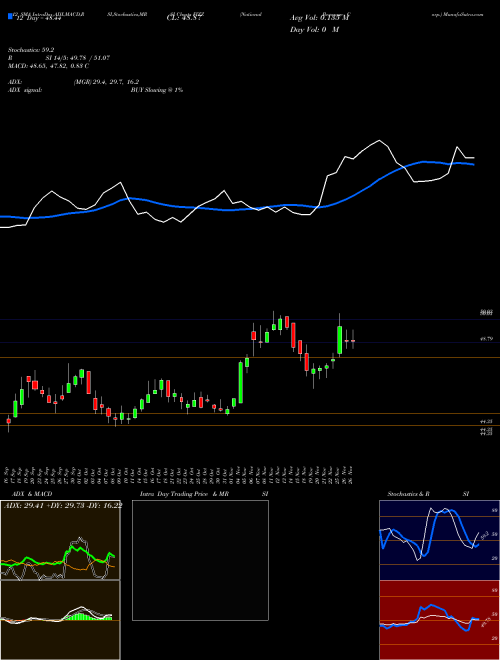Click the final date on the date axis
Screen dimensions: 500x660
coord(351,475)
